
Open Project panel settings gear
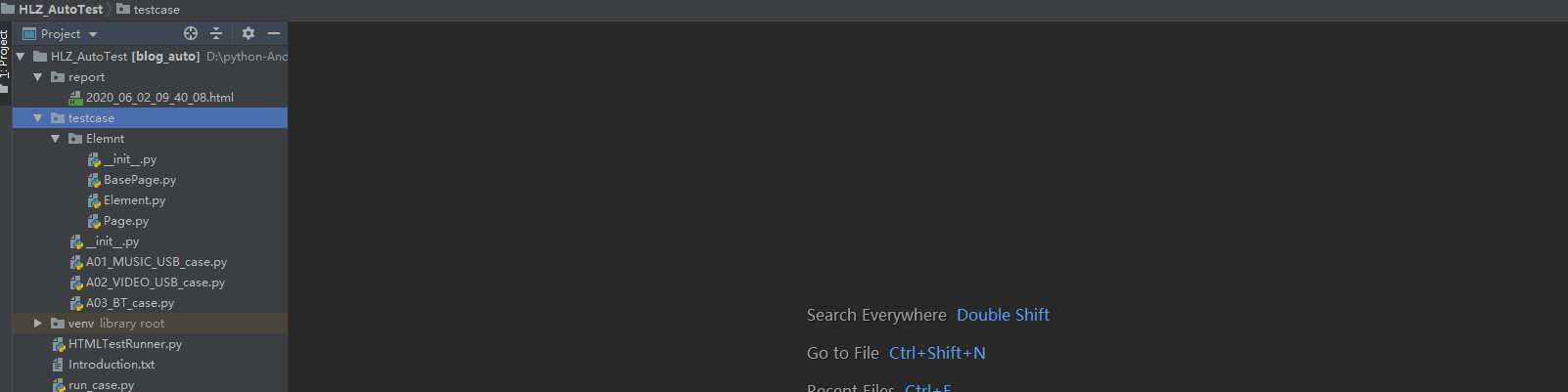click(x=248, y=33)
